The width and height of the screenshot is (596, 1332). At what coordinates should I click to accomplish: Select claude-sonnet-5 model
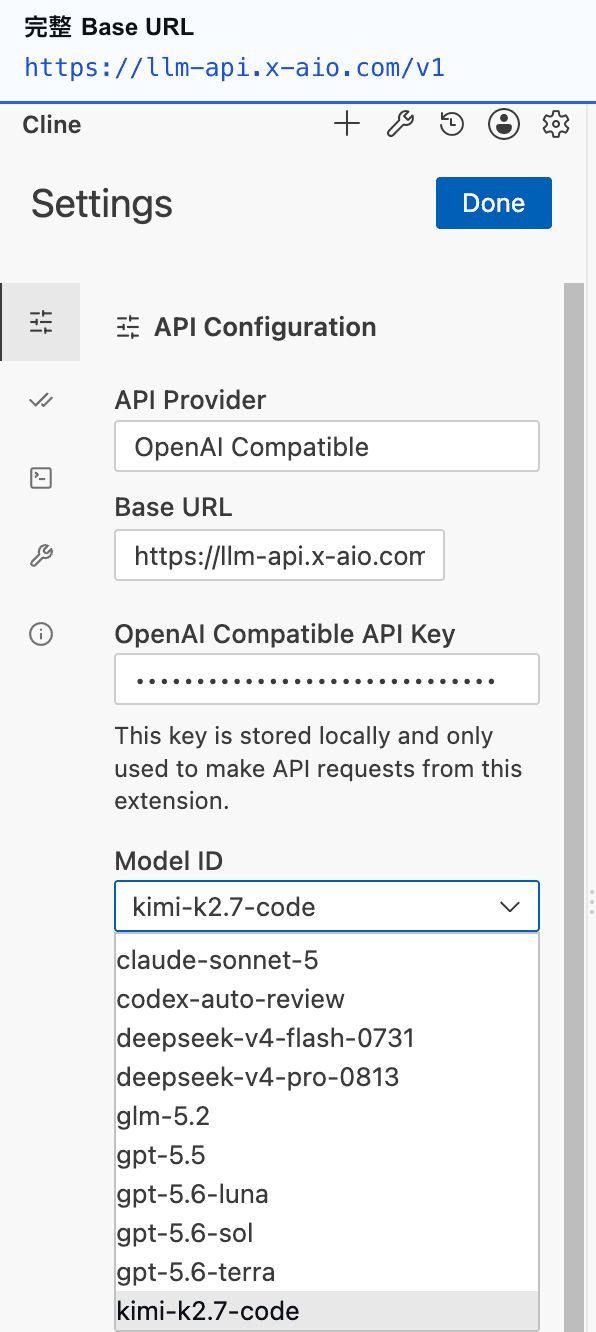[327, 960]
